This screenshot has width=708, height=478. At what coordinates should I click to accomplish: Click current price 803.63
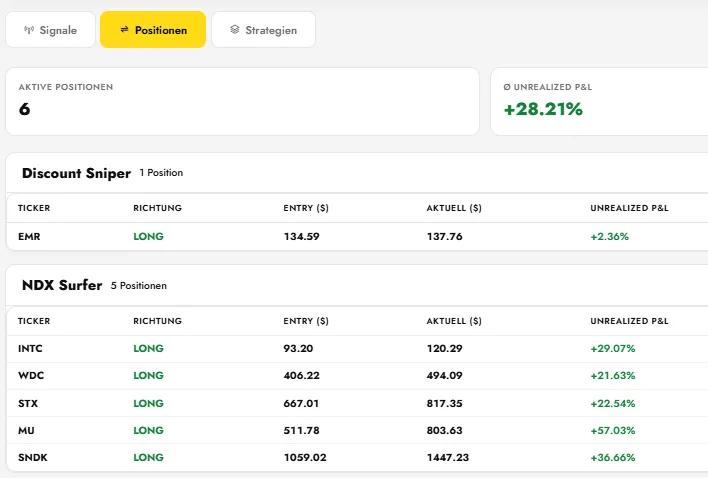(x=445, y=431)
